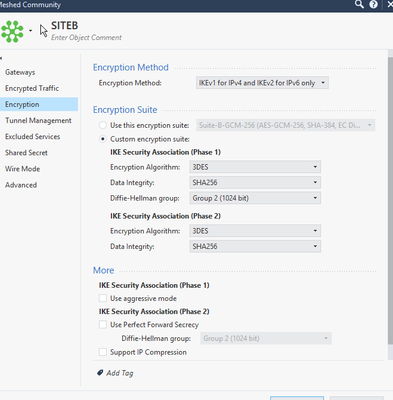Collapse the navigation pane arrow
This screenshot has height=400, width=393.
(1, 58)
